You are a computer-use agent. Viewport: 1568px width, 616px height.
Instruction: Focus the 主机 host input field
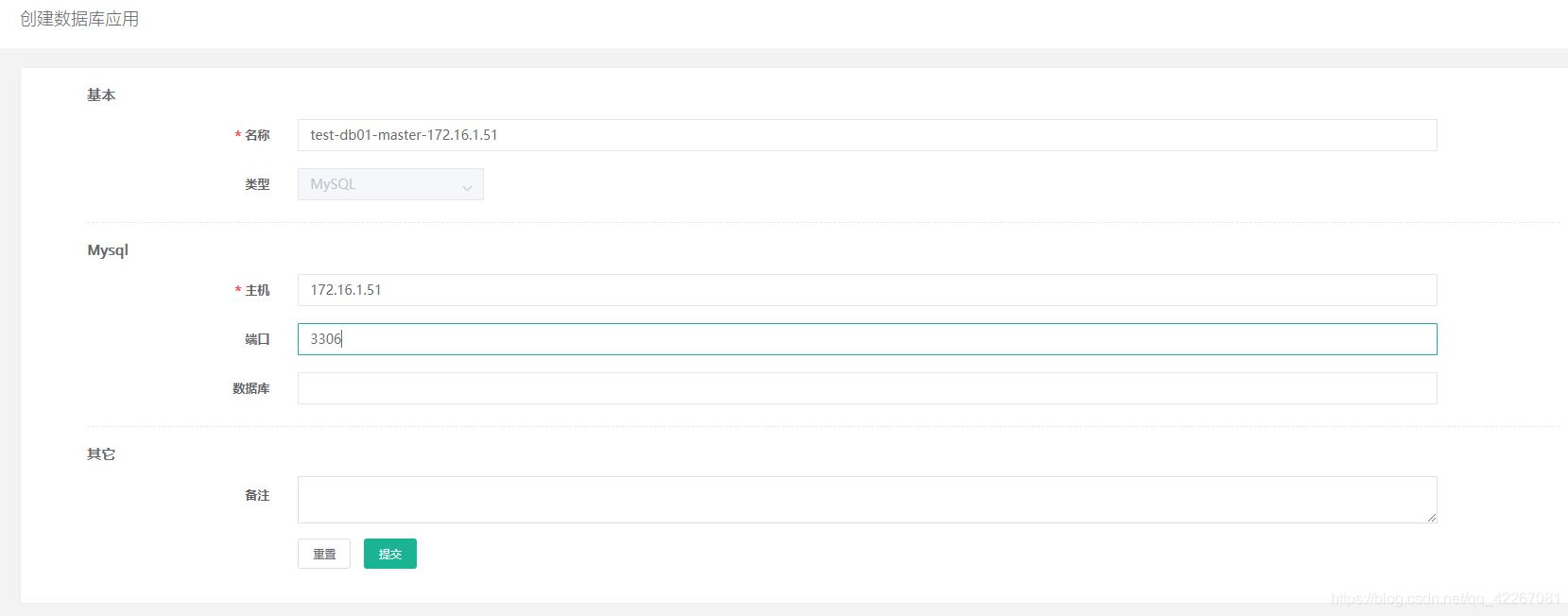(866, 290)
